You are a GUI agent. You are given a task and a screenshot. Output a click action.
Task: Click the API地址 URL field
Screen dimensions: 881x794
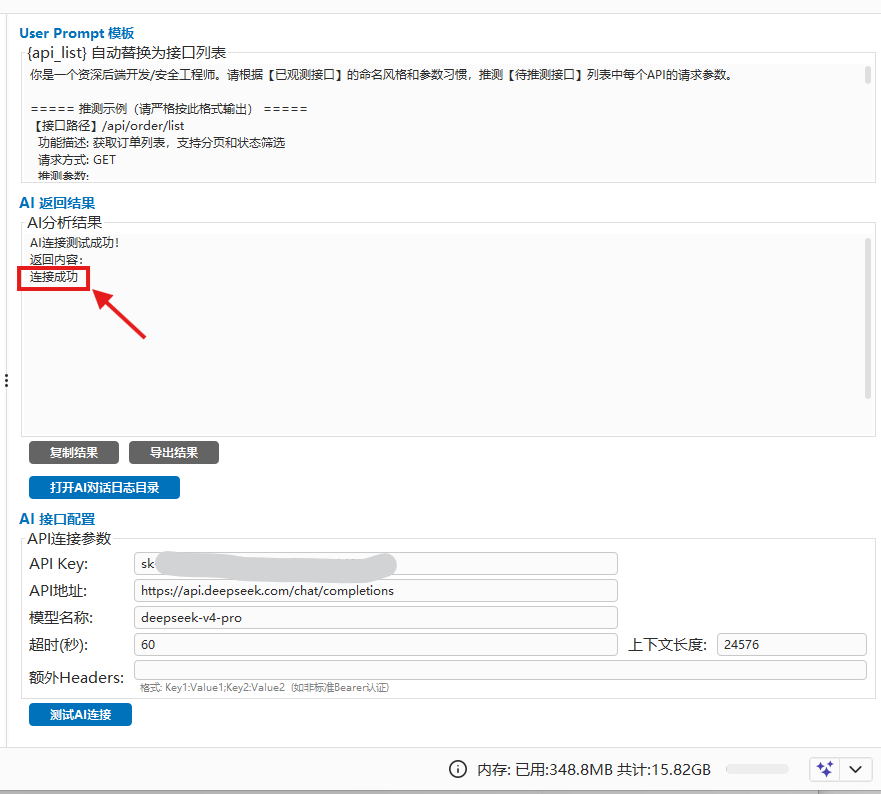[375, 591]
